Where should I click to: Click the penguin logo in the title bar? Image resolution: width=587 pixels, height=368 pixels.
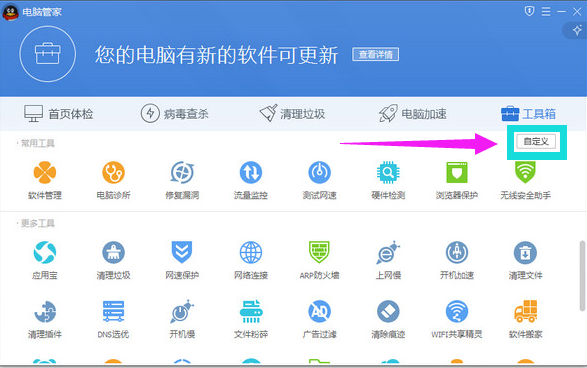pos(10,12)
